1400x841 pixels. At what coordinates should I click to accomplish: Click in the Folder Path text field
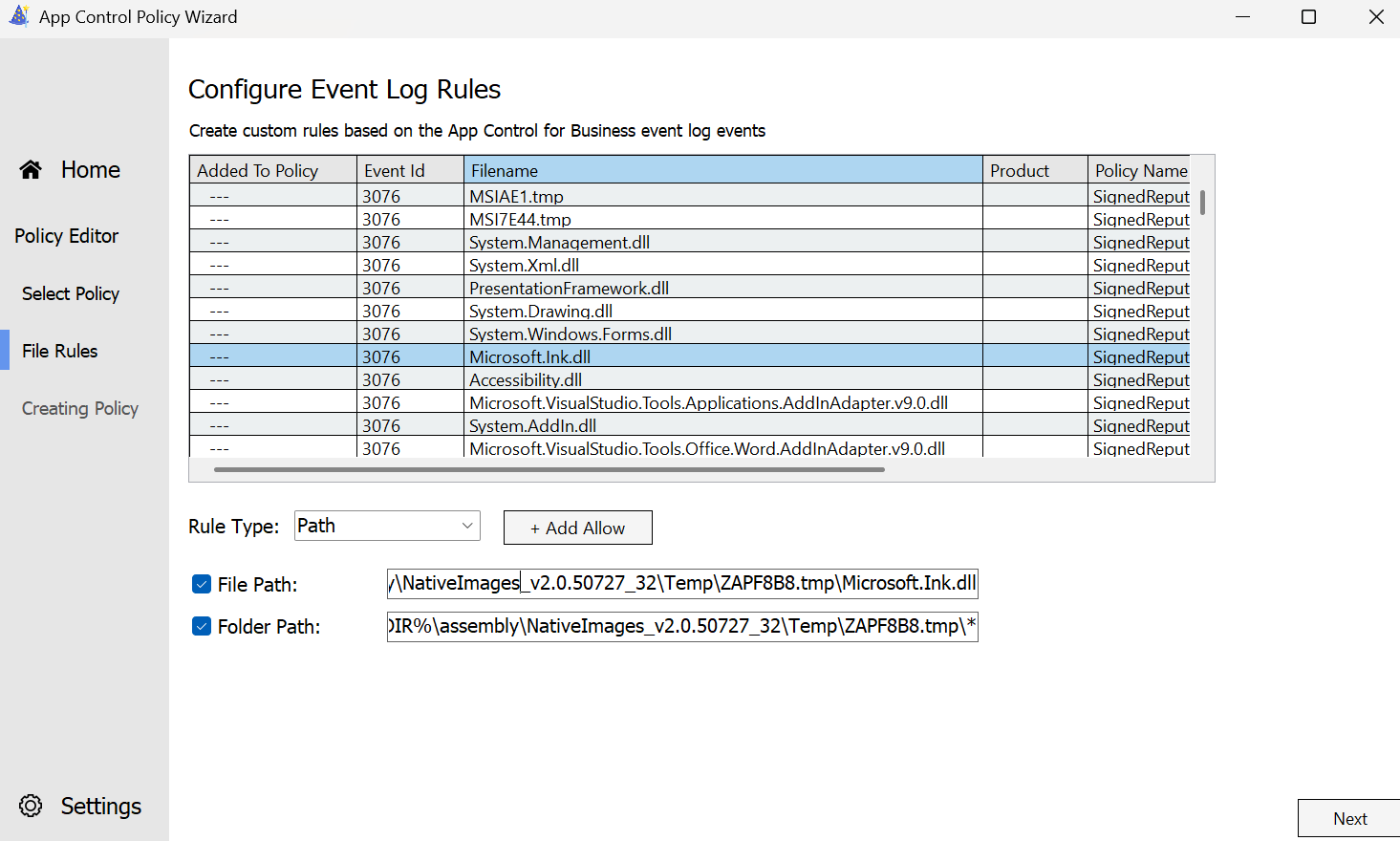[682, 626]
